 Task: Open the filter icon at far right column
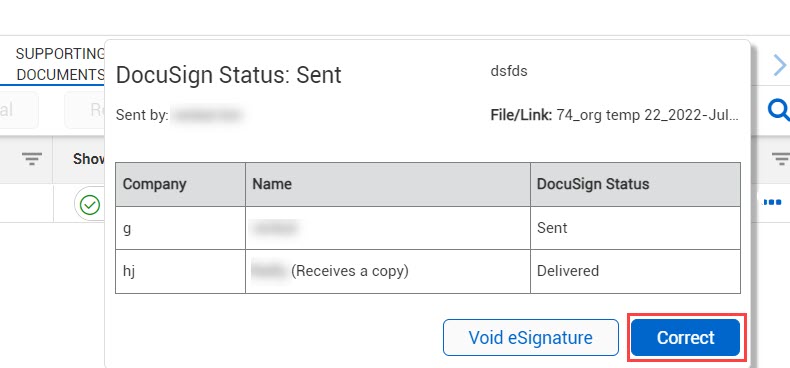[x=781, y=159]
